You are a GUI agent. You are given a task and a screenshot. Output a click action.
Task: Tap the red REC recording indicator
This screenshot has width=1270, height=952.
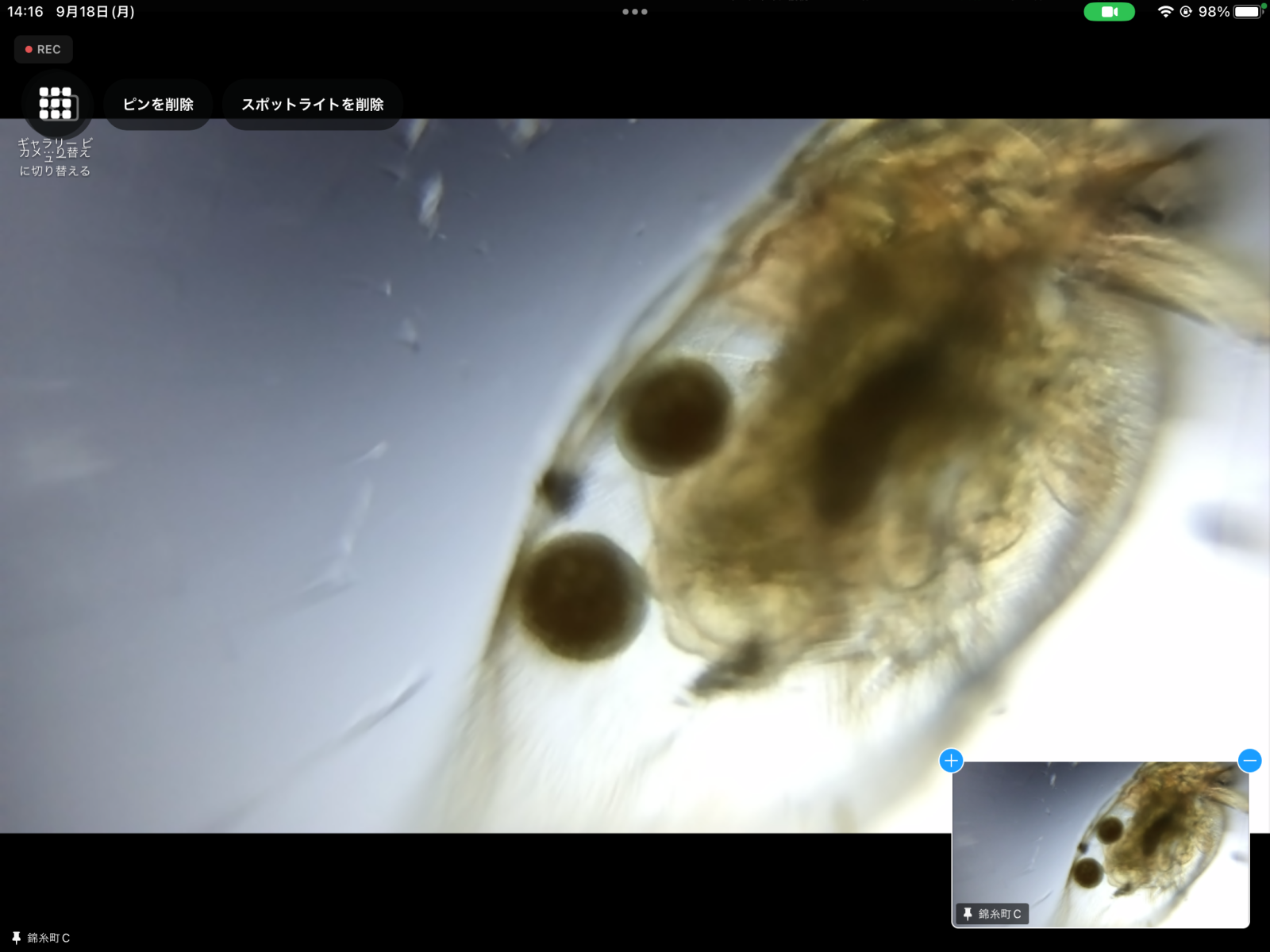[44, 49]
